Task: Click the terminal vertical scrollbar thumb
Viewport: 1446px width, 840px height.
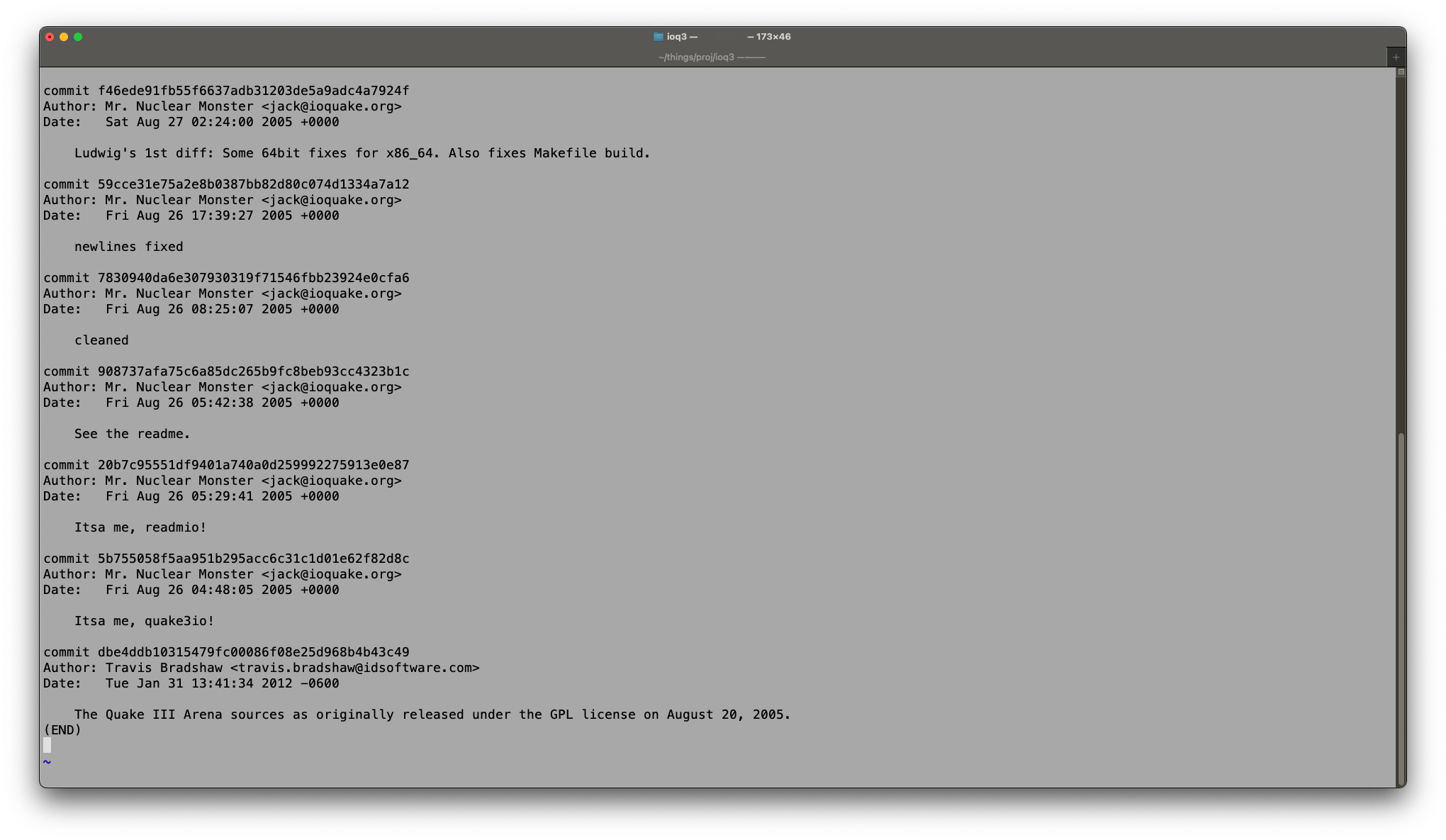Action: click(1401, 608)
